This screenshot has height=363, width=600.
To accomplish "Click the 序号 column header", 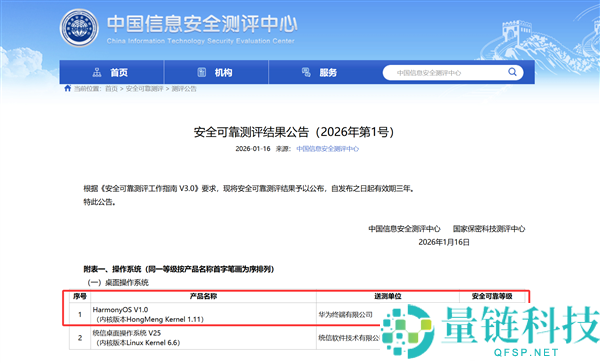I will 80,296.
